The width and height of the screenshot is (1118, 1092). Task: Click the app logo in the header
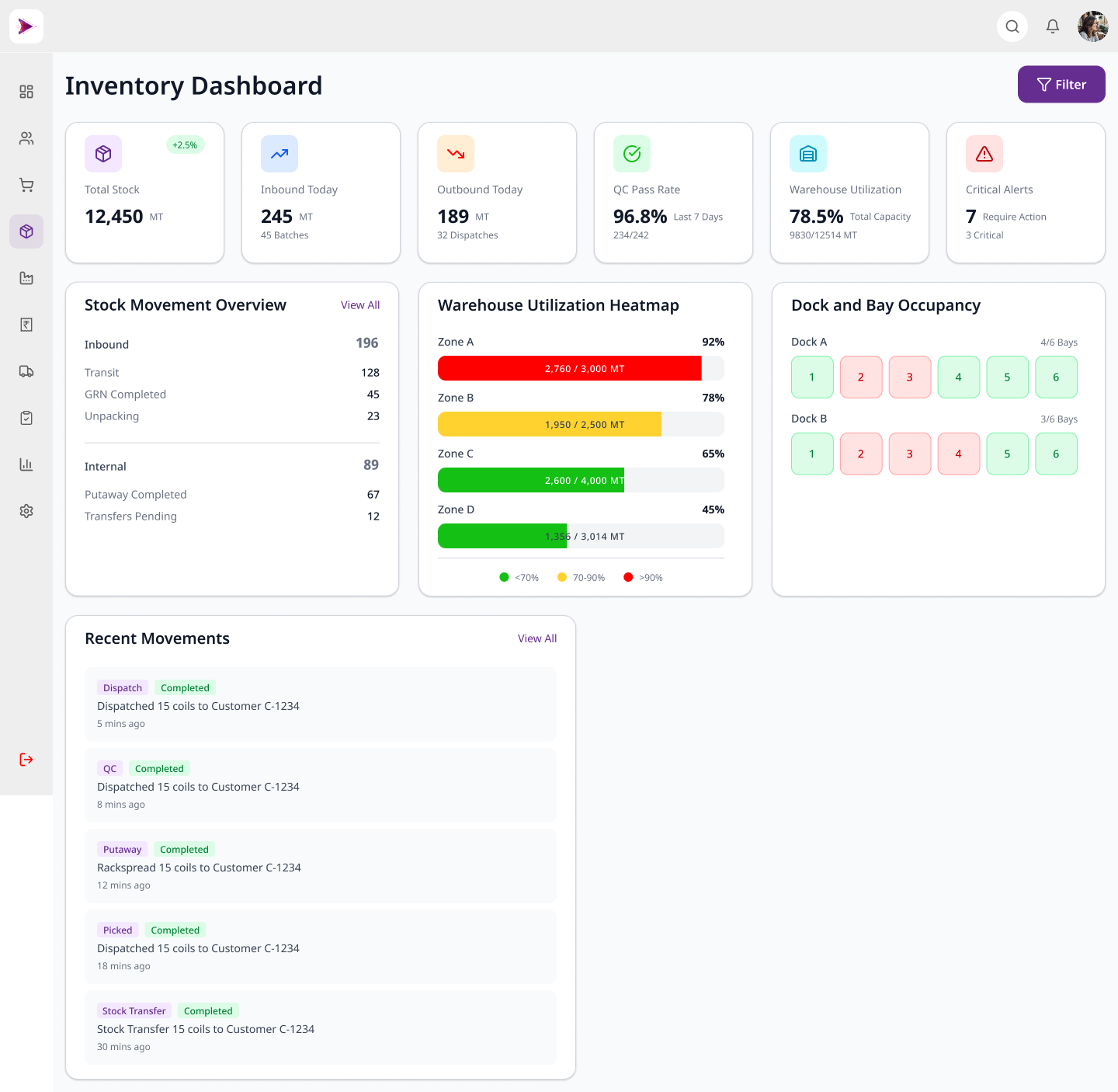coord(26,26)
